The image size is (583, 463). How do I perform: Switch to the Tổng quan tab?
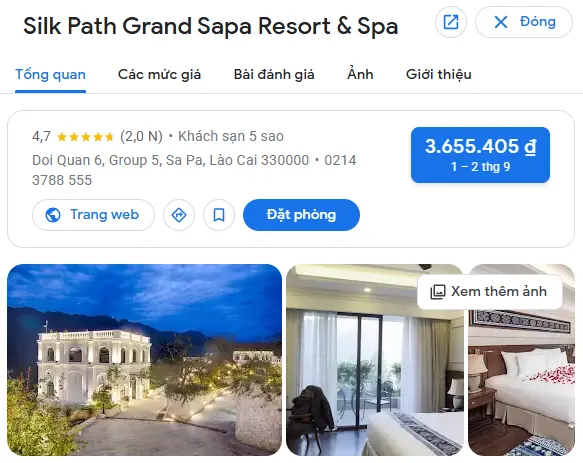51,74
